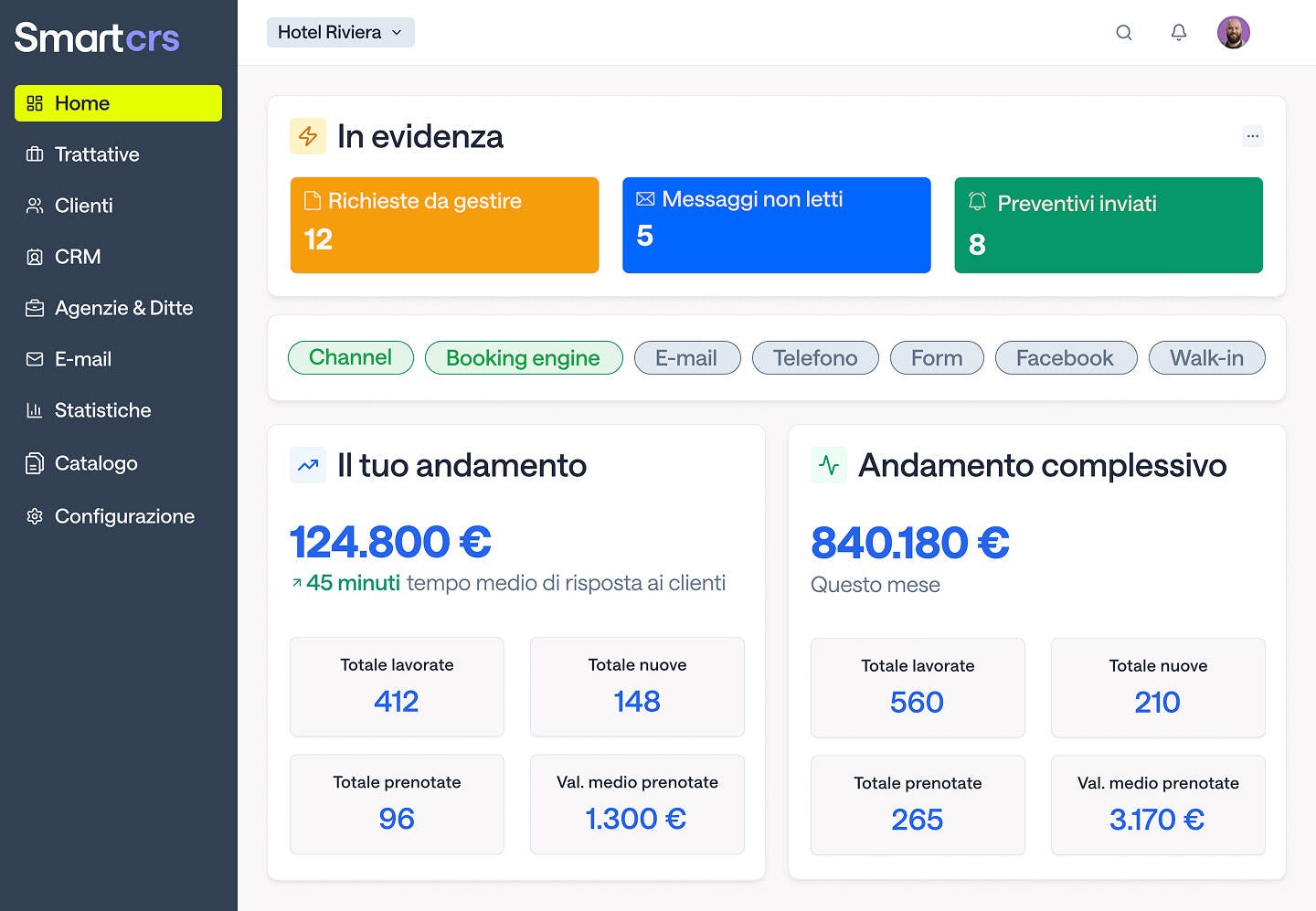The width and height of the screenshot is (1316, 911).
Task: Click the Preventivi inviati green card
Action: pos(1109,225)
